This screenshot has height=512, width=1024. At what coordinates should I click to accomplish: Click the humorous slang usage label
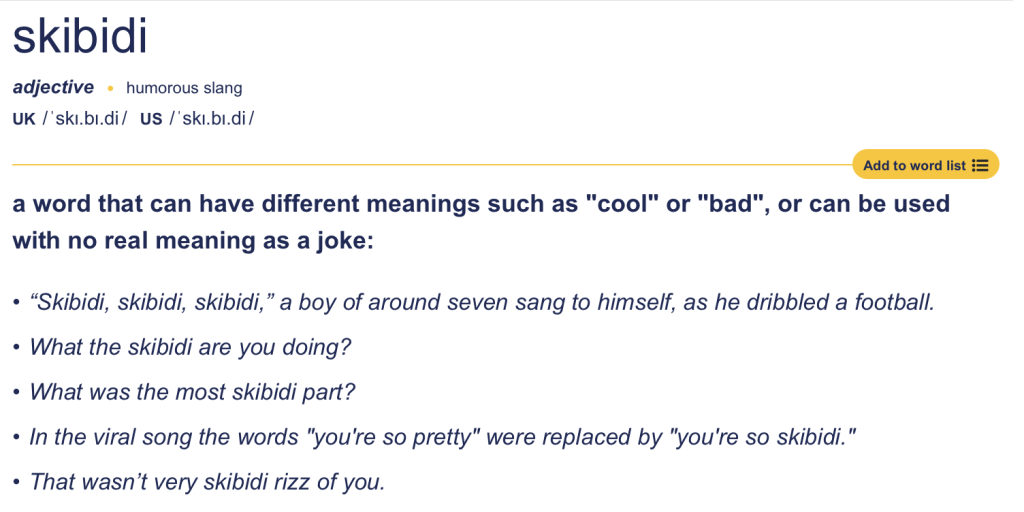[184, 88]
